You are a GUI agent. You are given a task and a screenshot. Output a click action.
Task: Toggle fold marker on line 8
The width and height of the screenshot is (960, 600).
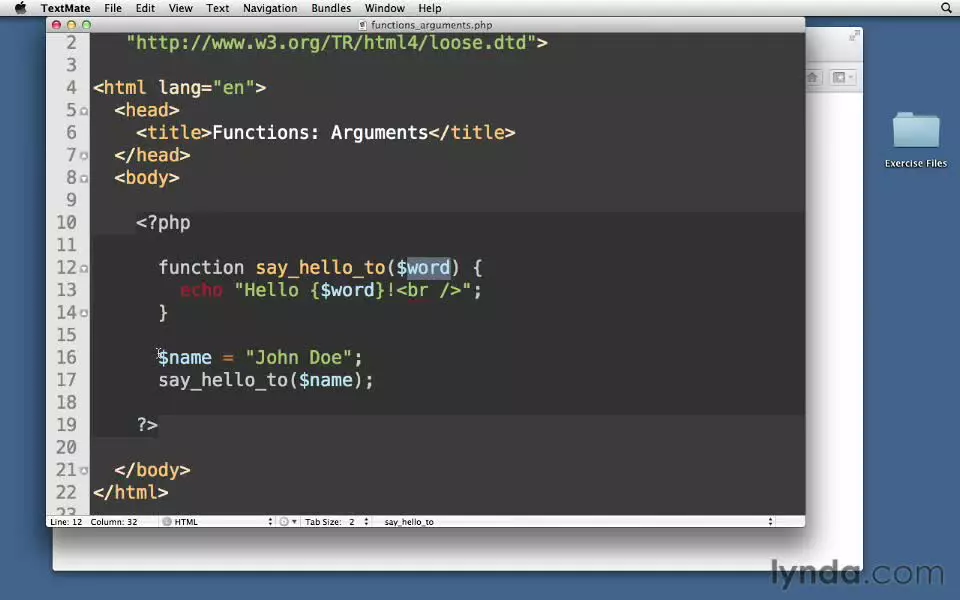tap(84, 178)
